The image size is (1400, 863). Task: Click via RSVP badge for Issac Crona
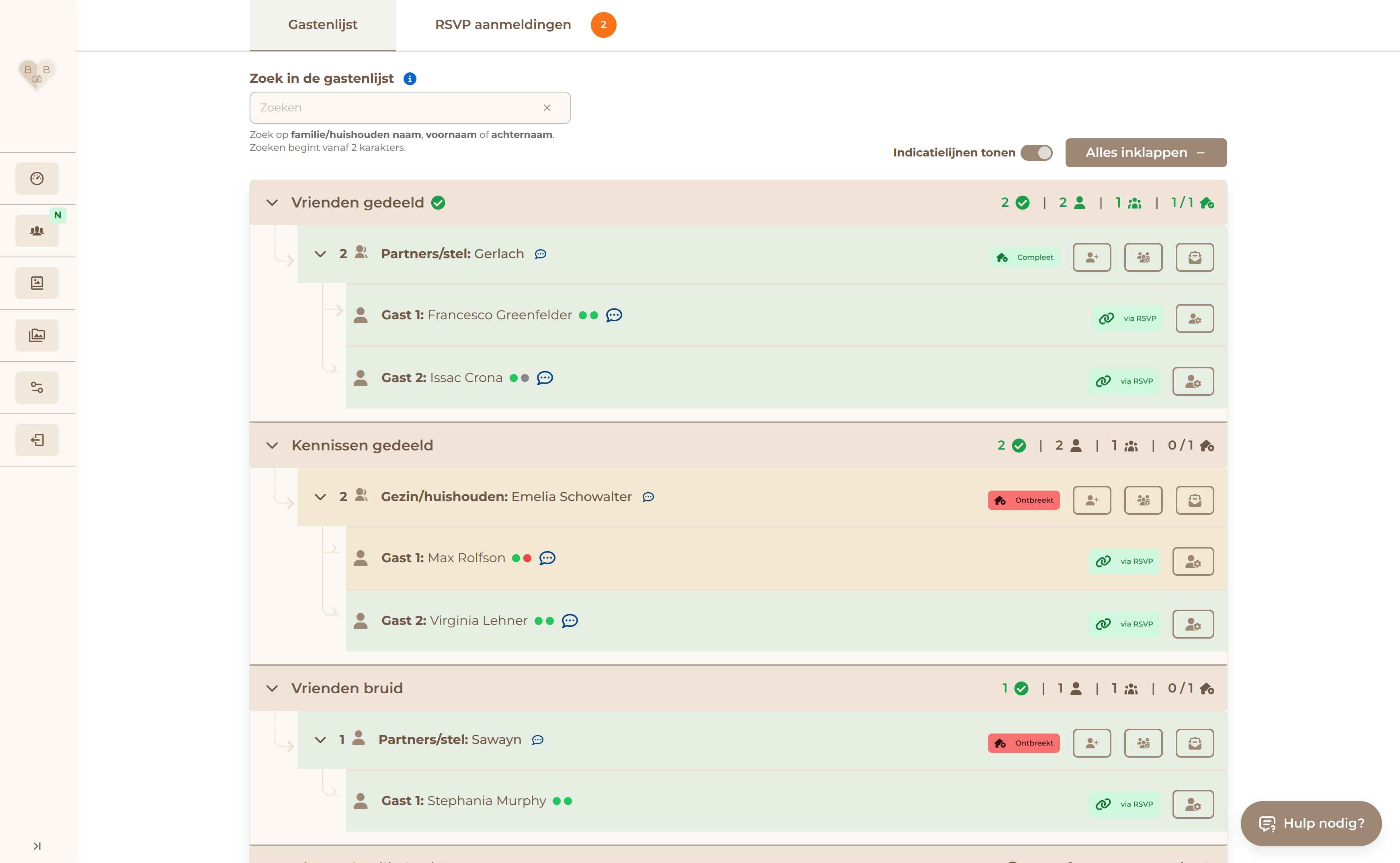tap(1124, 381)
